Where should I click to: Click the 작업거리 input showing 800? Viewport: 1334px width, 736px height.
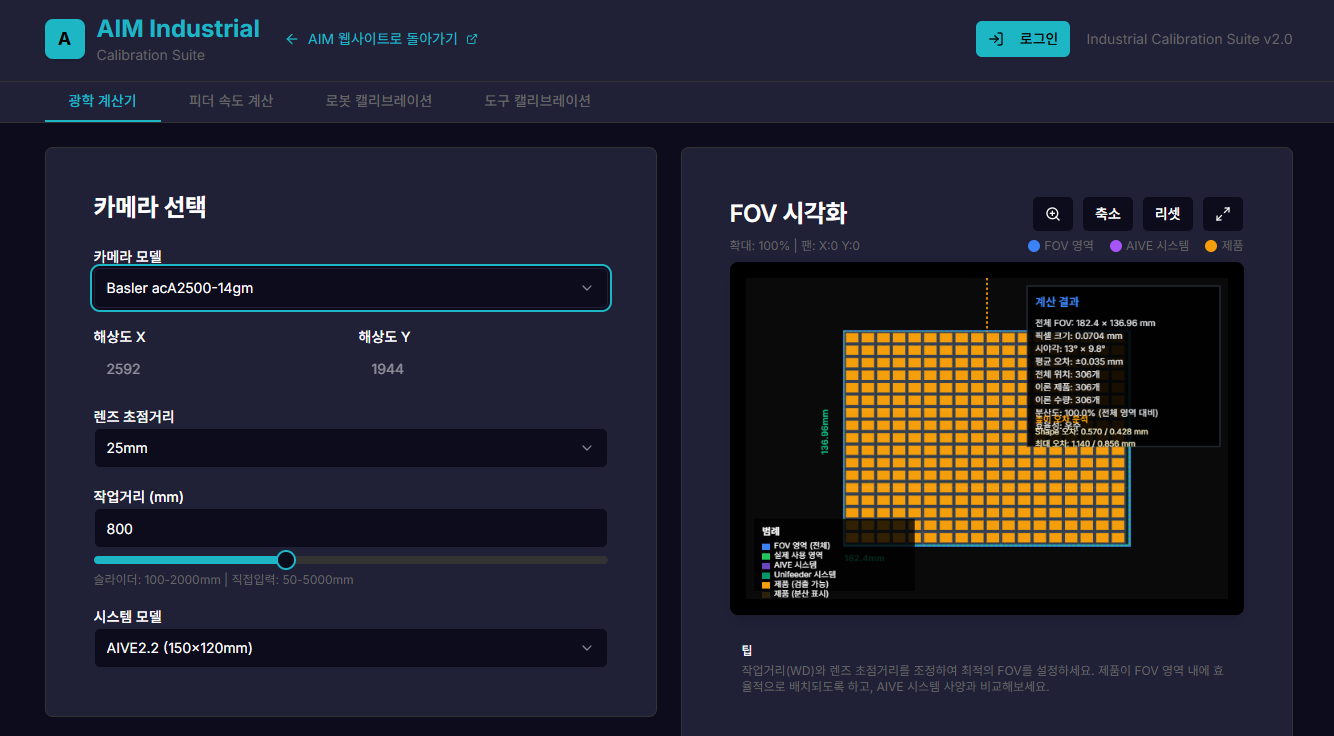click(x=350, y=528)
